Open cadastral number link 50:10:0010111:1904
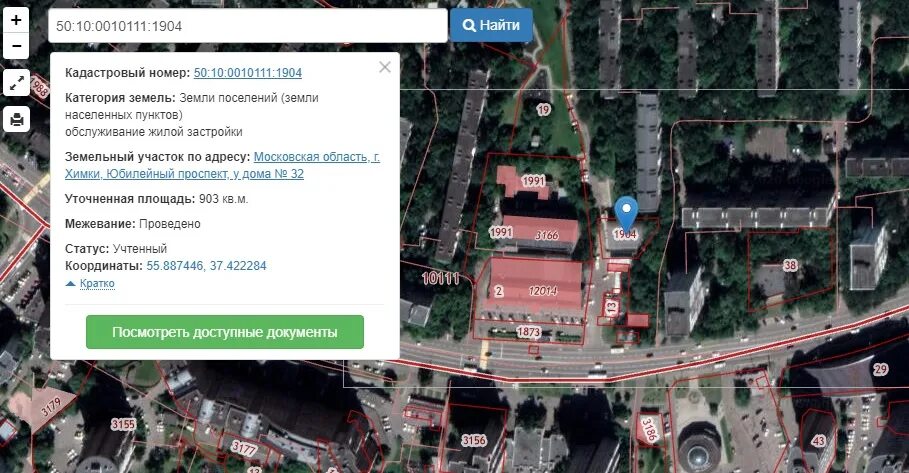This screenshot has height=473, width=909. (x=248, y=72)
